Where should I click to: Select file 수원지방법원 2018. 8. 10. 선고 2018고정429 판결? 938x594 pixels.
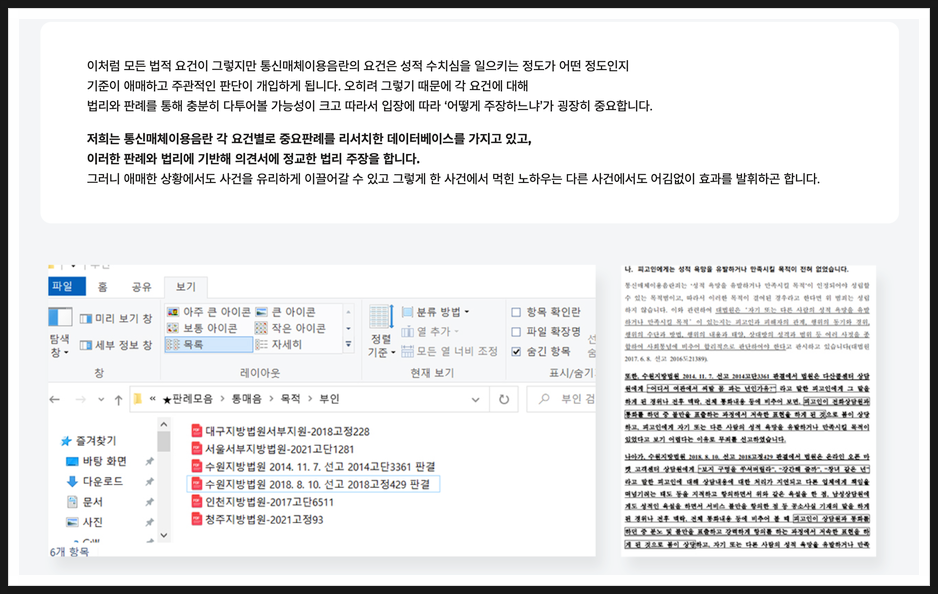[x=313, y=484]
